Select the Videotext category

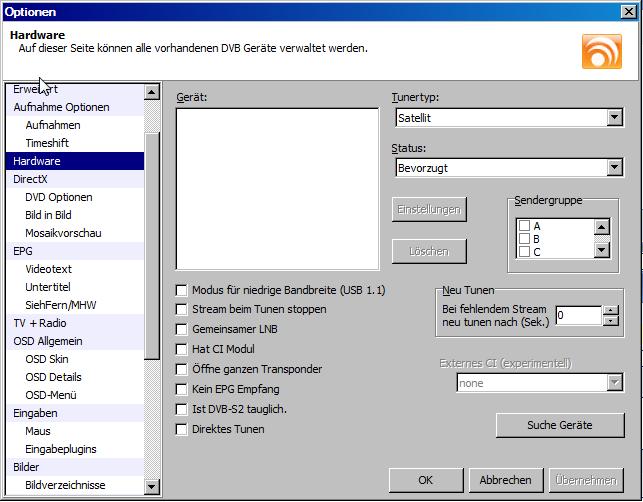click(x=49, y=269)
